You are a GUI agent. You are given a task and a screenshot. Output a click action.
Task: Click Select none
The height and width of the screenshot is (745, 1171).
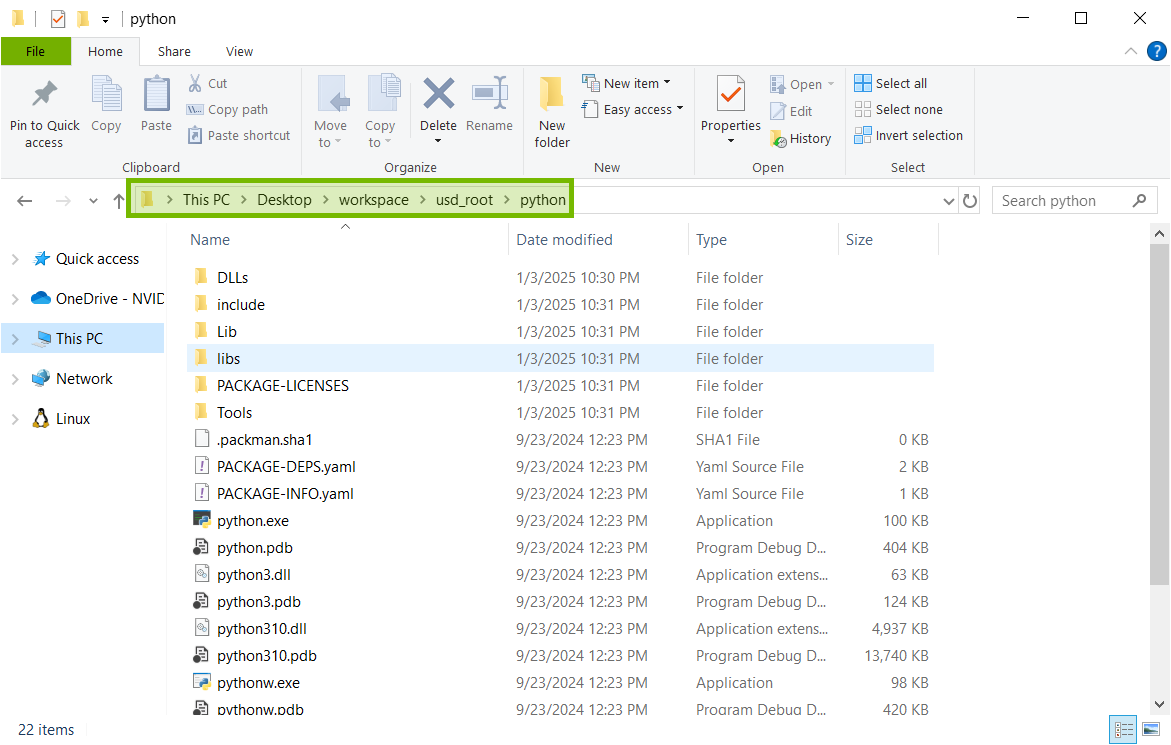(x=898, y=110)
